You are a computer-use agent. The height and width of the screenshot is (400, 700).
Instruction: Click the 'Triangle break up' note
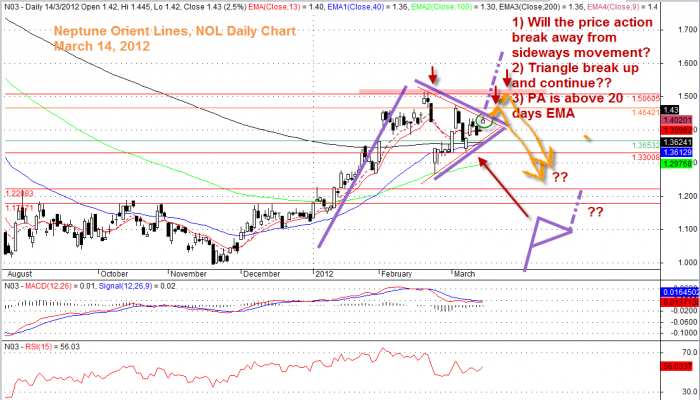click(575, 68)
